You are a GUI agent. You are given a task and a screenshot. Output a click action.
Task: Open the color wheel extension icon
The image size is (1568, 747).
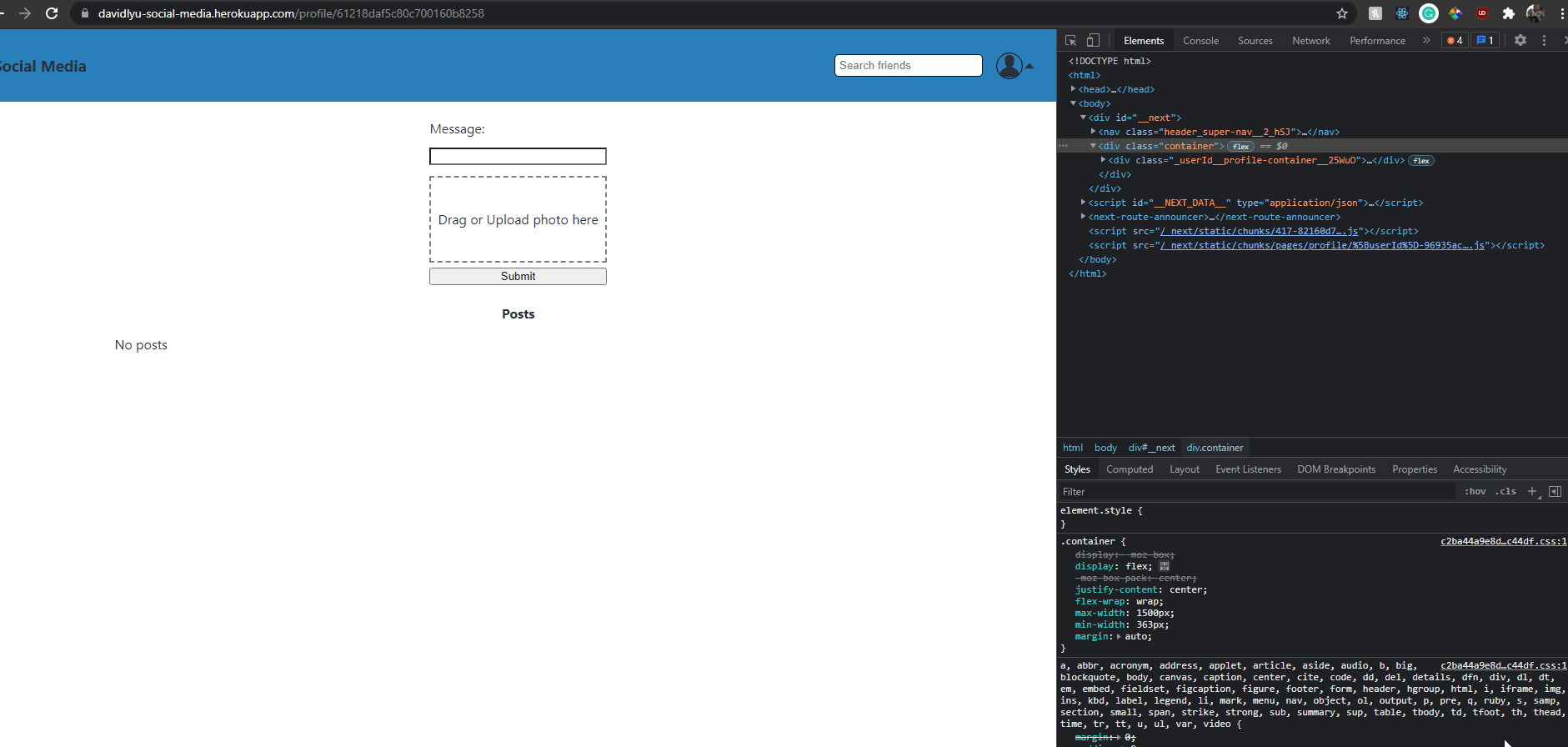click(x=1455, y=13)
